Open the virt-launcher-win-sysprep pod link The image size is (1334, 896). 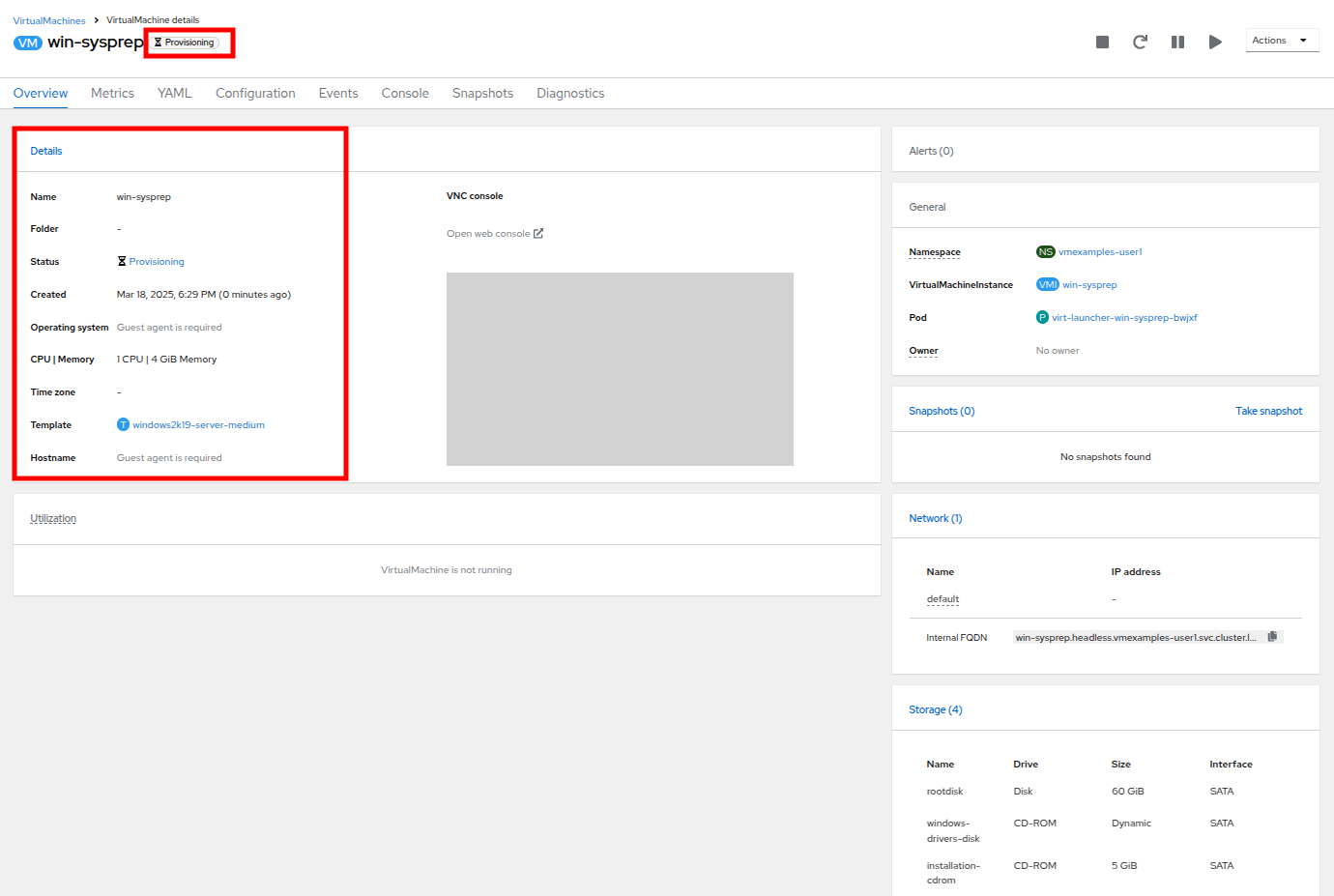[x=1124, y=318]
